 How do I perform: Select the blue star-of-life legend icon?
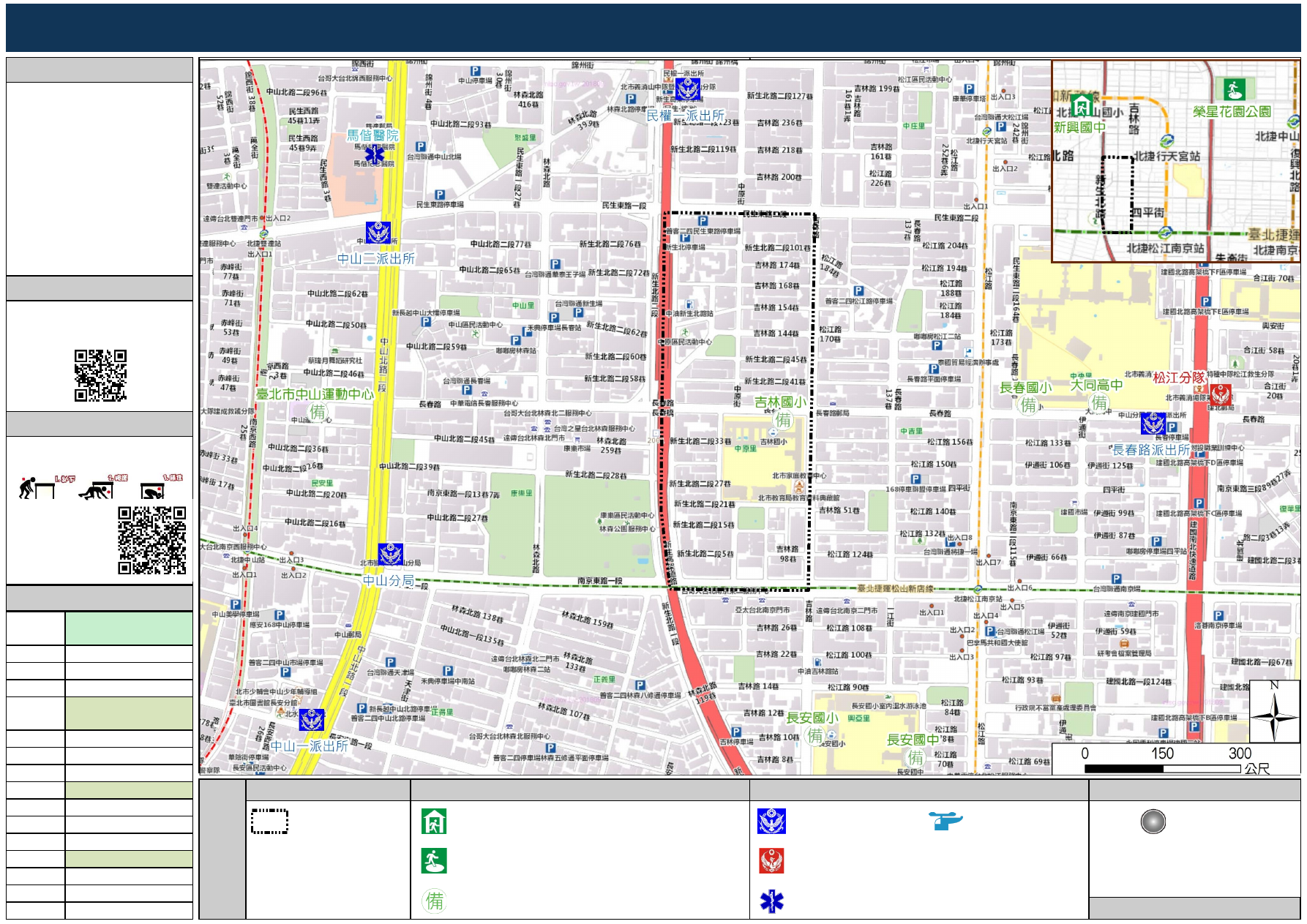click(x=771, y=901)
